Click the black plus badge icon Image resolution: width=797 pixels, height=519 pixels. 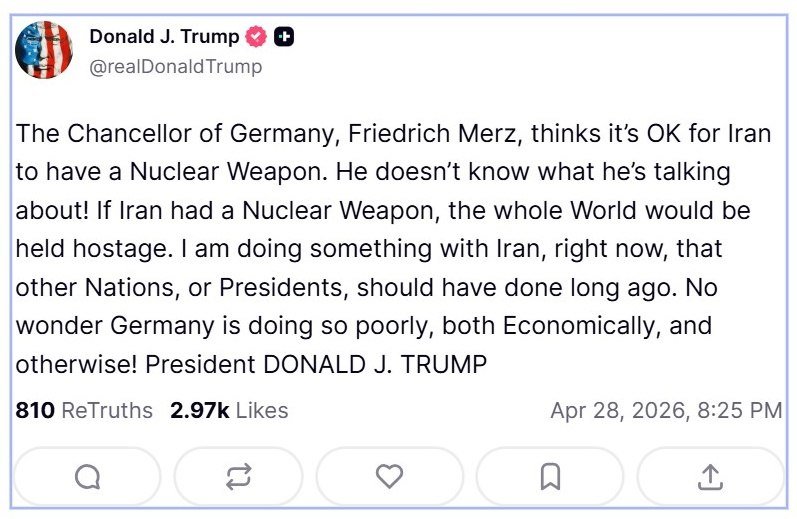(284, 37)
